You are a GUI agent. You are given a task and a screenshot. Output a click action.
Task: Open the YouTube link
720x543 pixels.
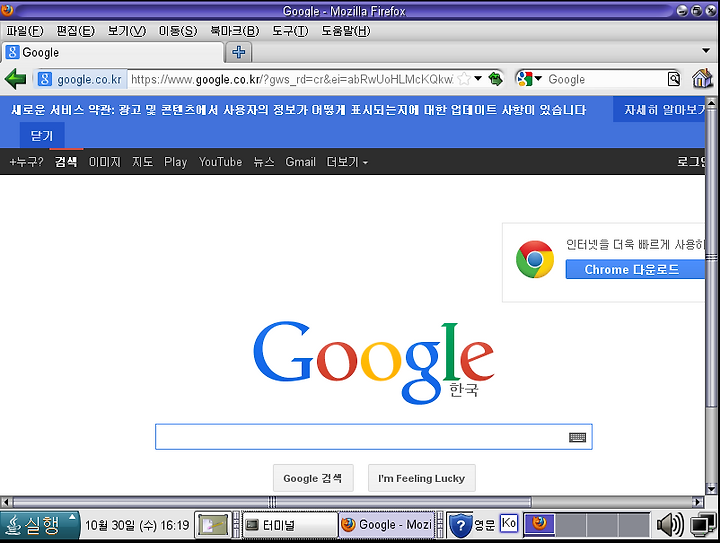(x=220, y=162)
